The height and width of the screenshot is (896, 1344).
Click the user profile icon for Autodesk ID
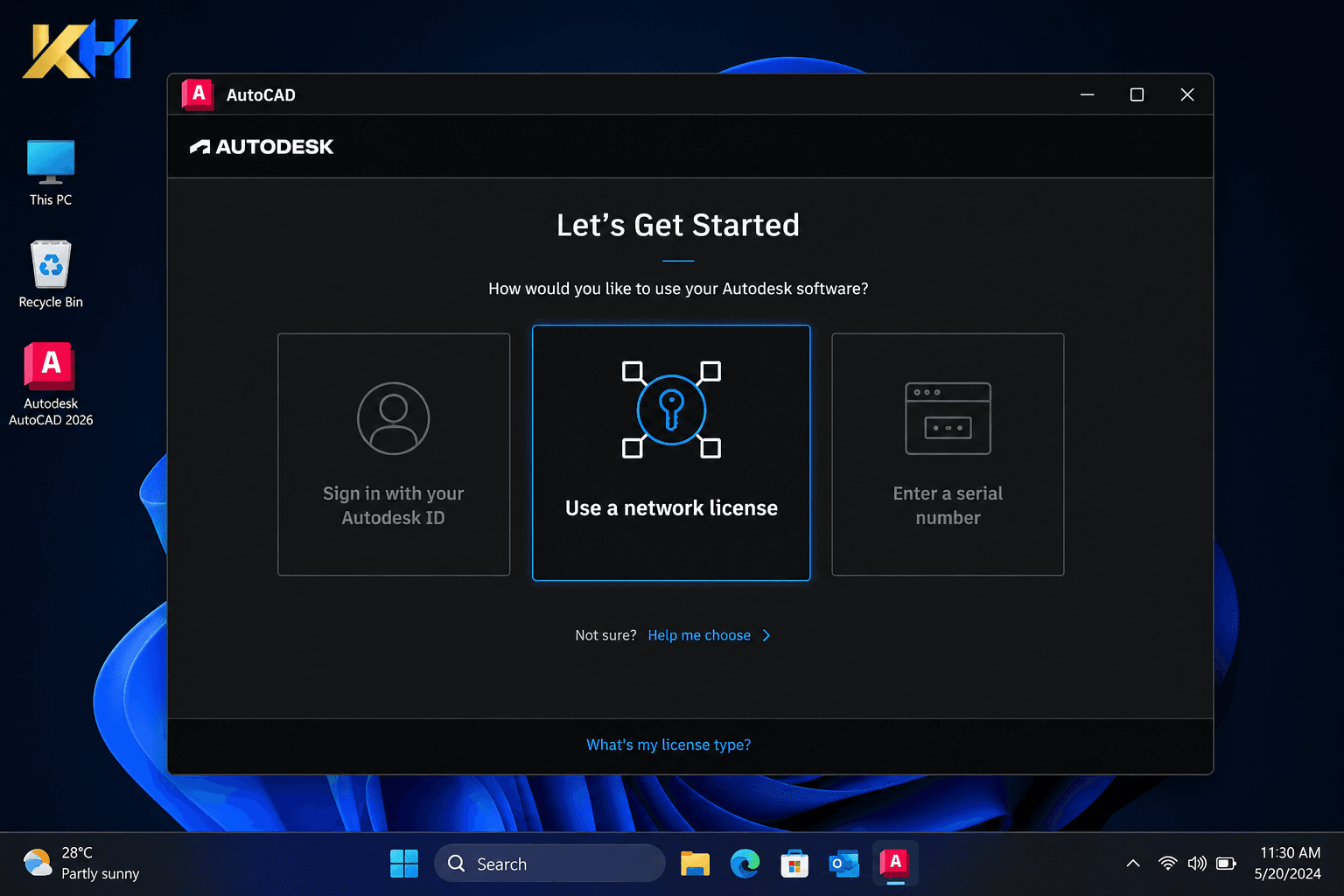[x=394, y=418]
